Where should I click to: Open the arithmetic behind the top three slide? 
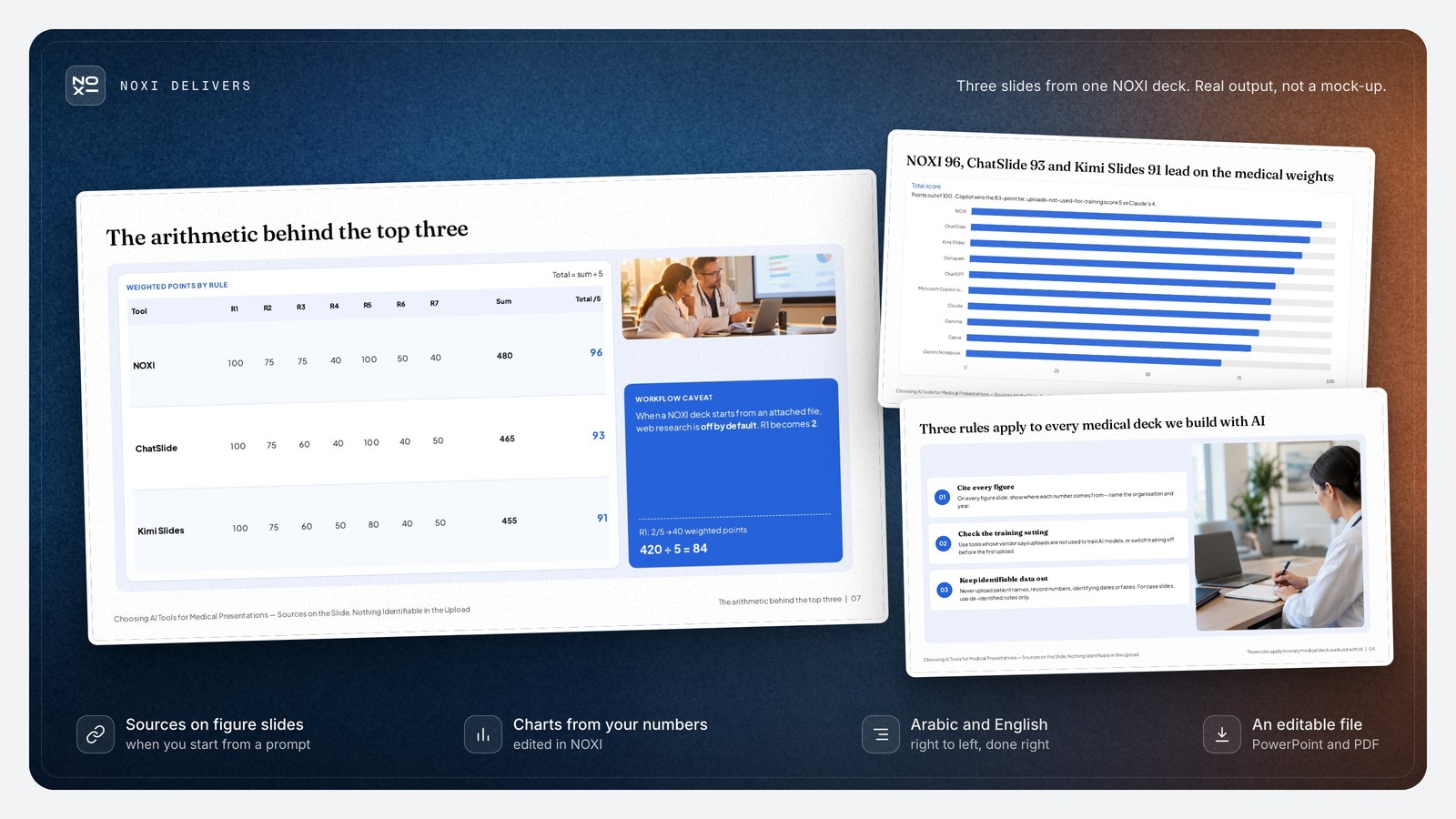pyautogui.click(x=482, y=408)
